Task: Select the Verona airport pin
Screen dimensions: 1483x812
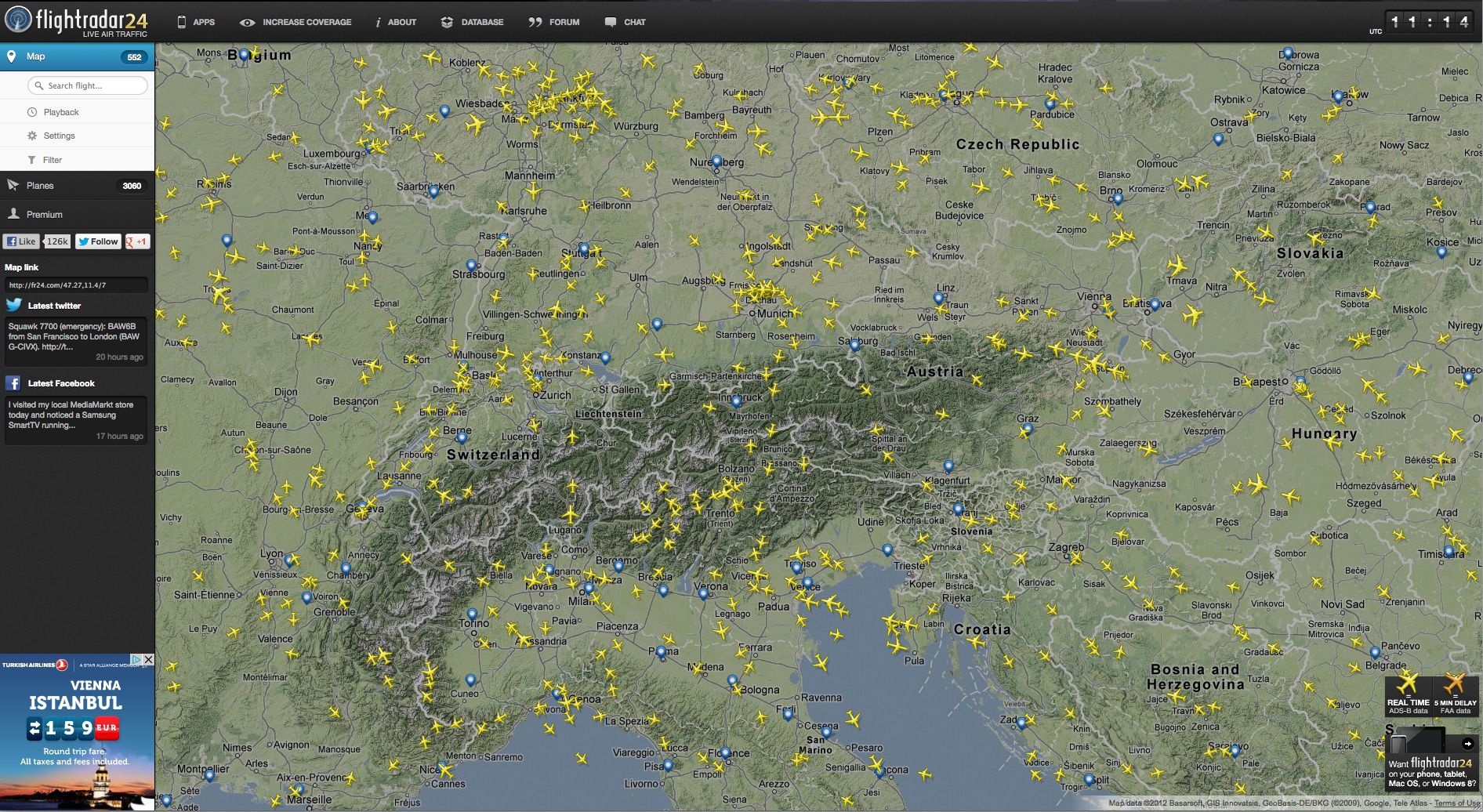Action: [x=703, y=594]
